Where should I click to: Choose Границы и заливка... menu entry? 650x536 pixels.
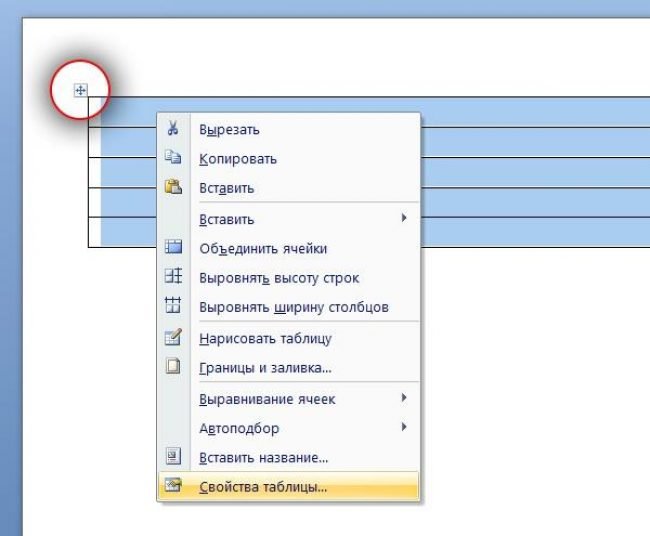(x=265, y=368)
